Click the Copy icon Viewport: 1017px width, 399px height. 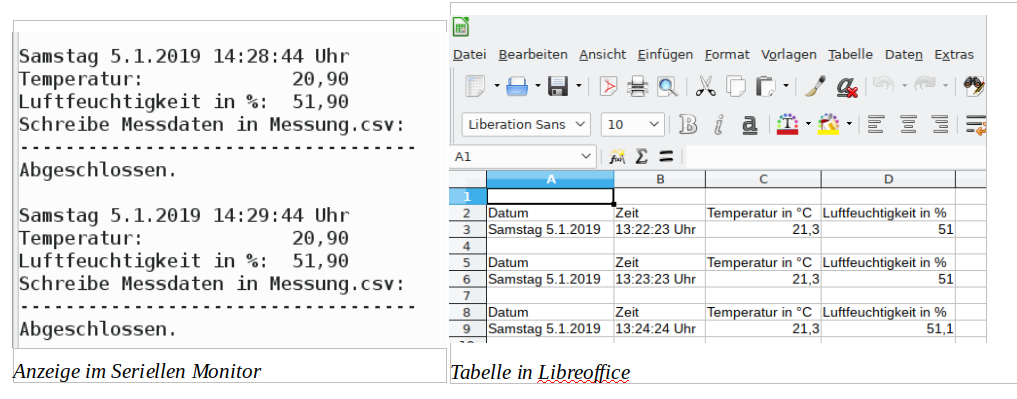[x=736, y=86]
